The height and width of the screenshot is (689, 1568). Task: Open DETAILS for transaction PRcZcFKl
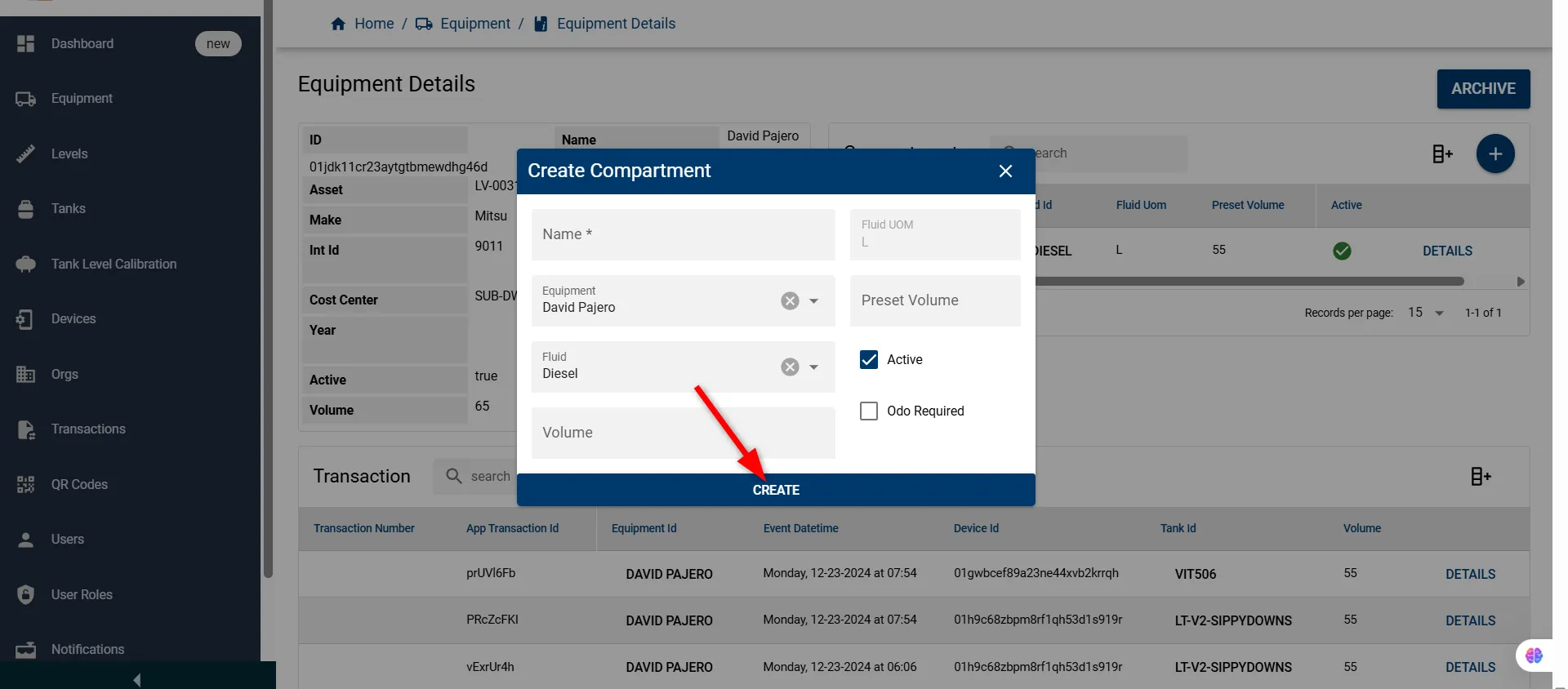point(1470,620)
